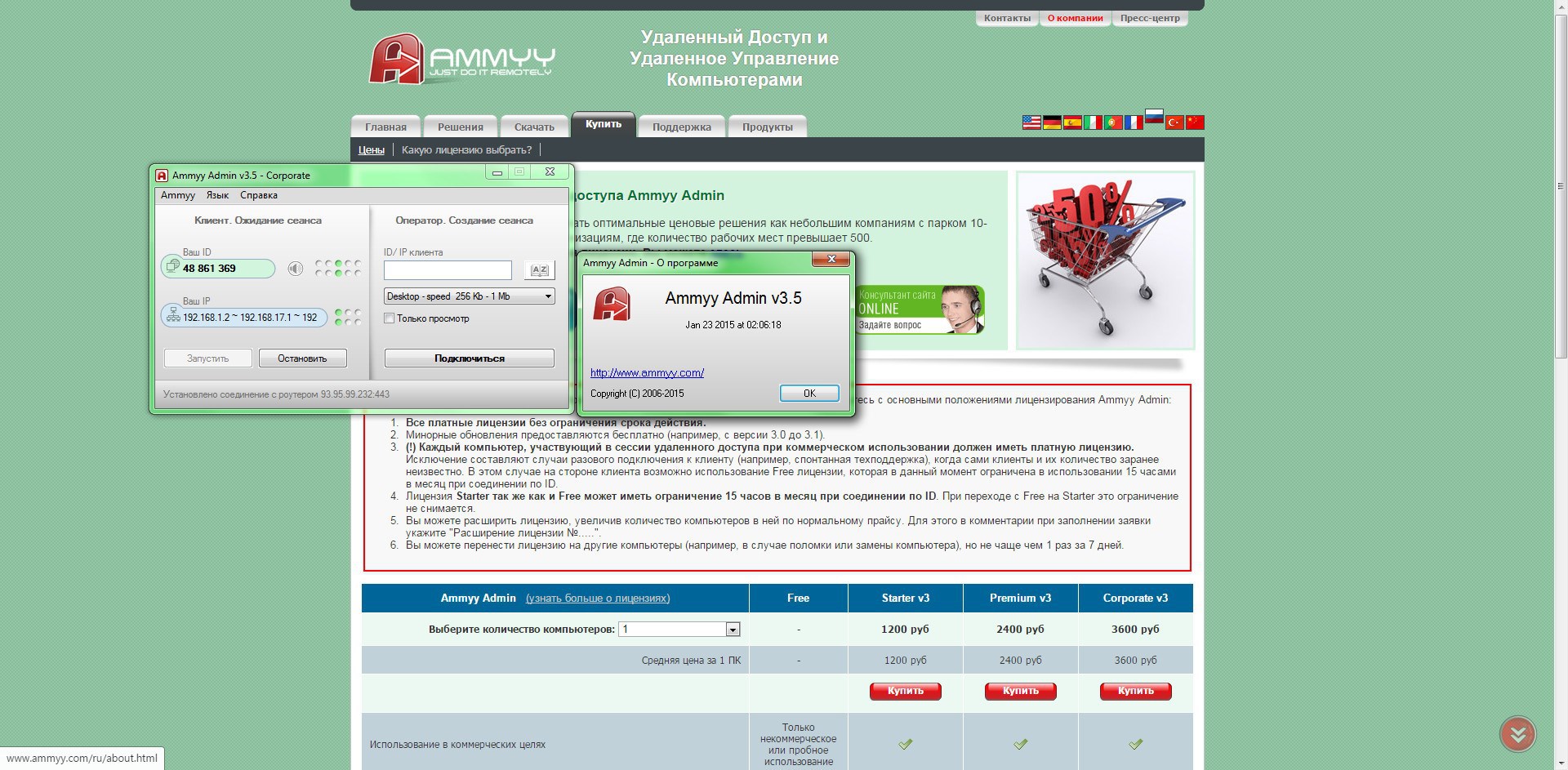1568x770 pixels.
Task: Click the Ammyy logo on the website header
Action: tap(461, 59)
